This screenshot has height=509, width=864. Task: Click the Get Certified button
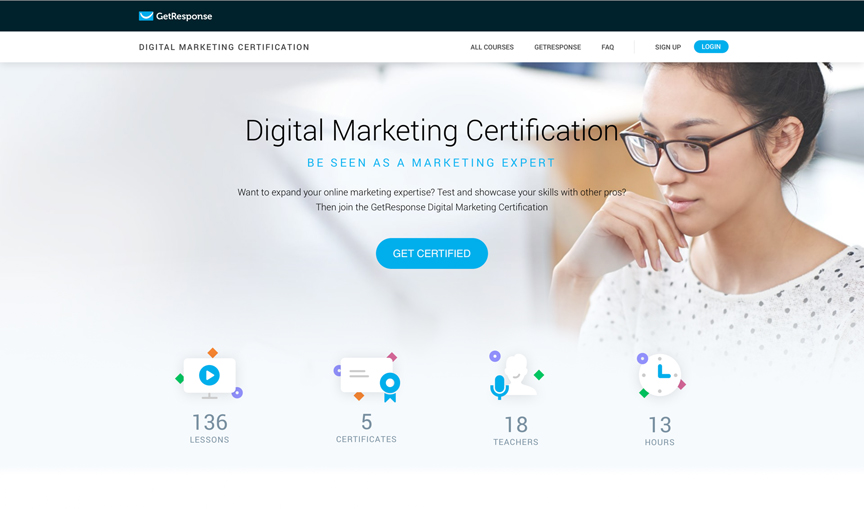pyautogui.click(x=431, y=253)
